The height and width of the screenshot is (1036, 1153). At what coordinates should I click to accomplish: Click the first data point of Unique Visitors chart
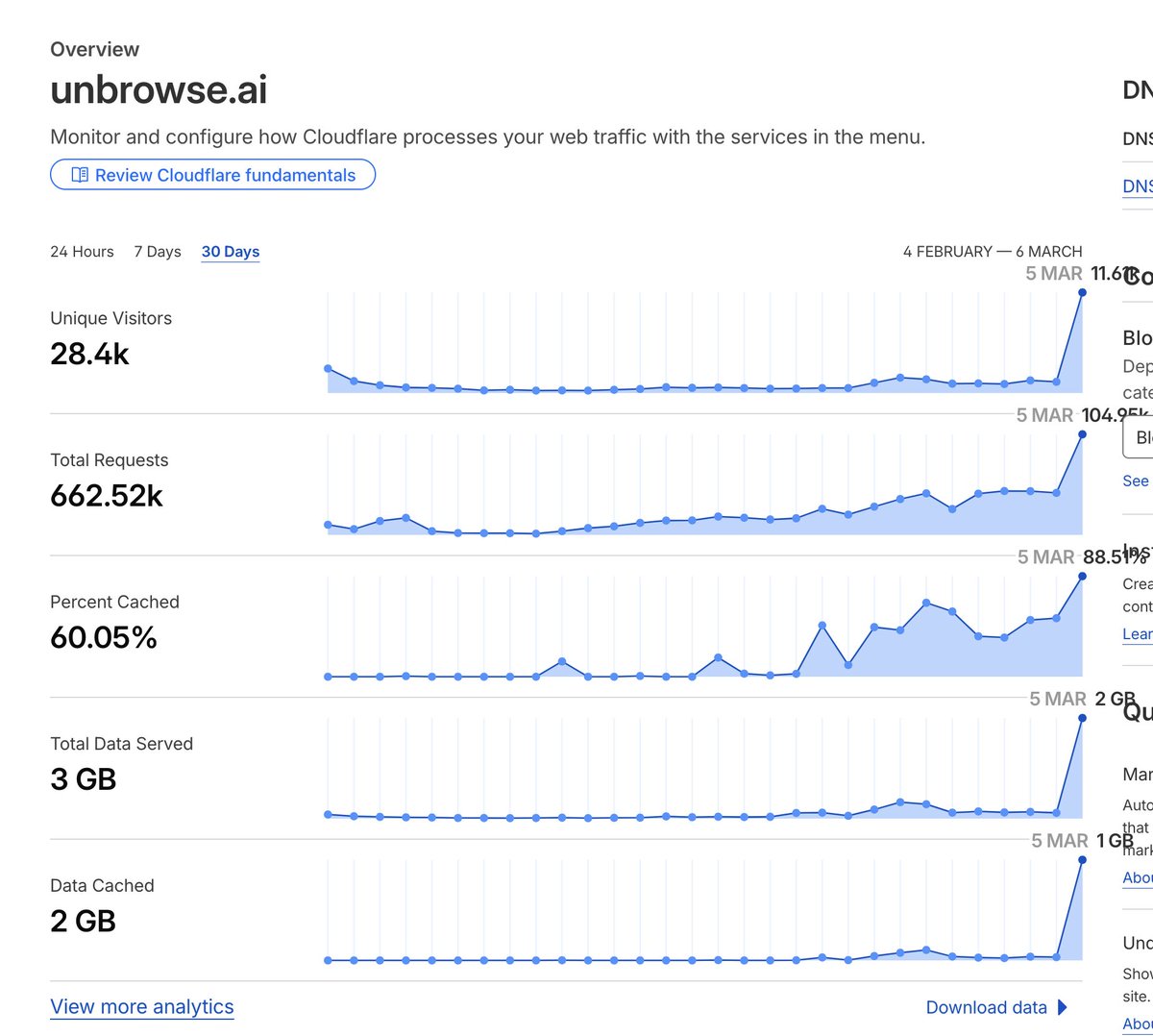[x=329, y=368]
